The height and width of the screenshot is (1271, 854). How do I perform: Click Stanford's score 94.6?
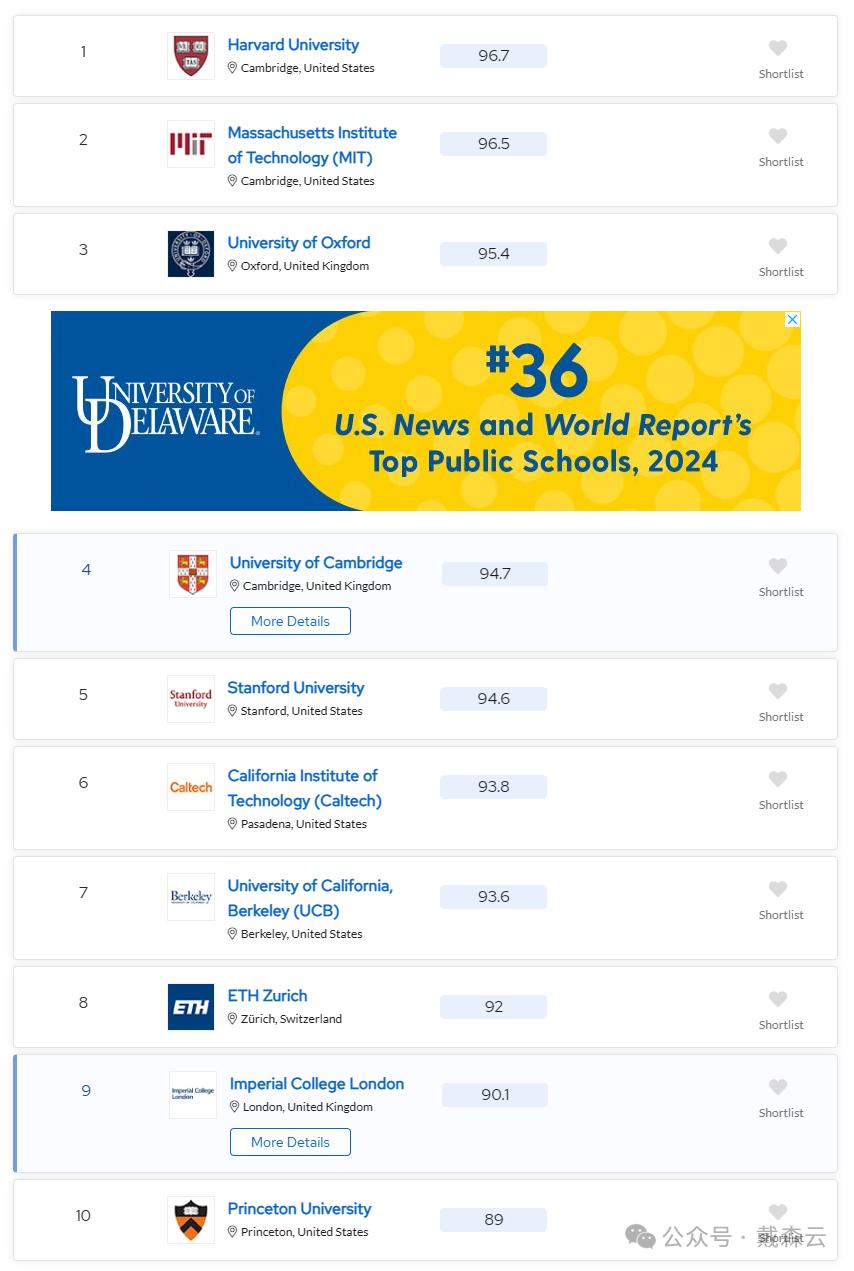pos(493,699)
